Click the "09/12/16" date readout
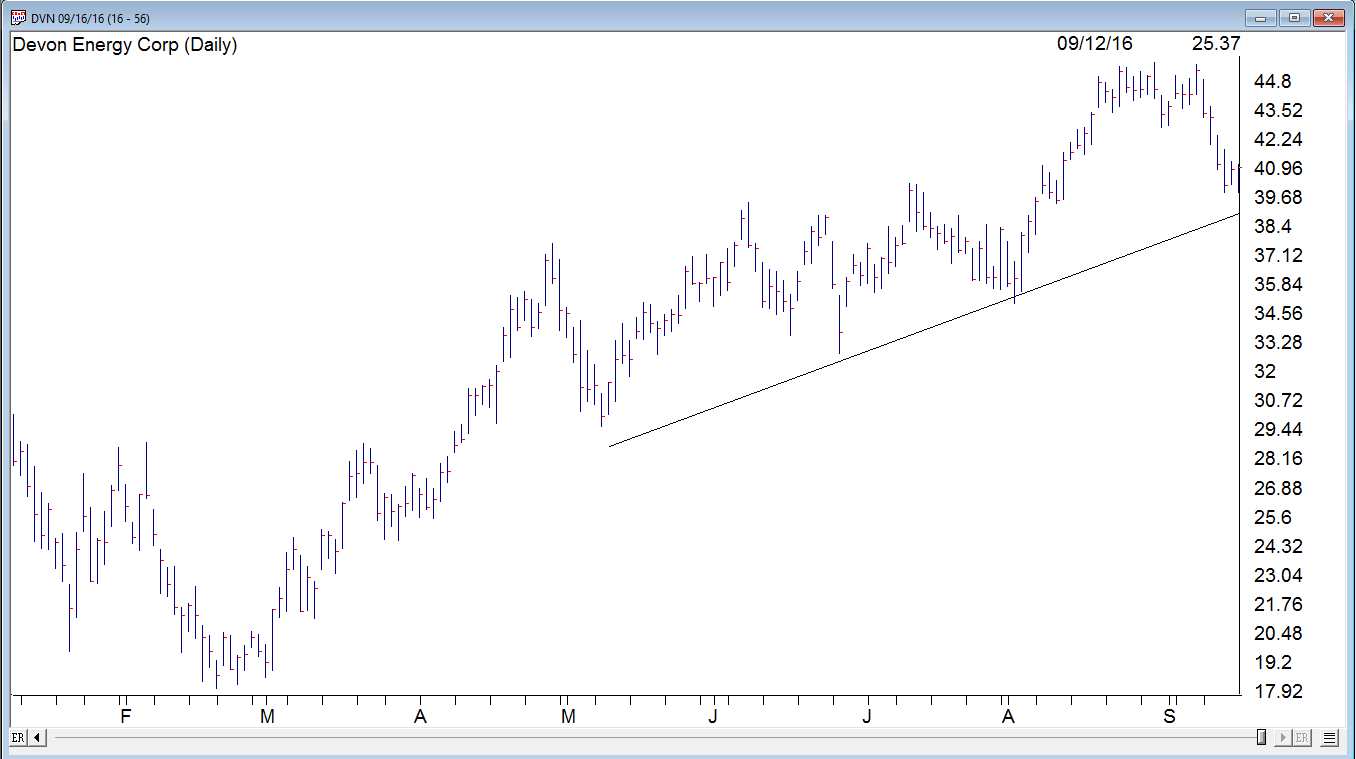The image size is (1356, 759). [x=1095, y=44]
